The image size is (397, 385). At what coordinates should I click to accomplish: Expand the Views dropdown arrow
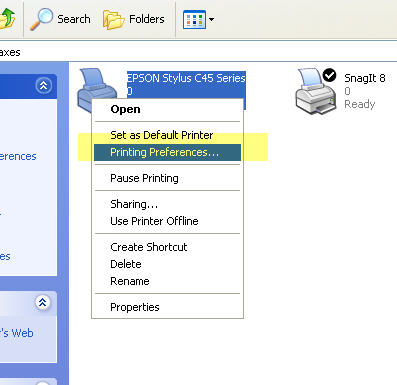pyautogui.click(x=211, y=19)
